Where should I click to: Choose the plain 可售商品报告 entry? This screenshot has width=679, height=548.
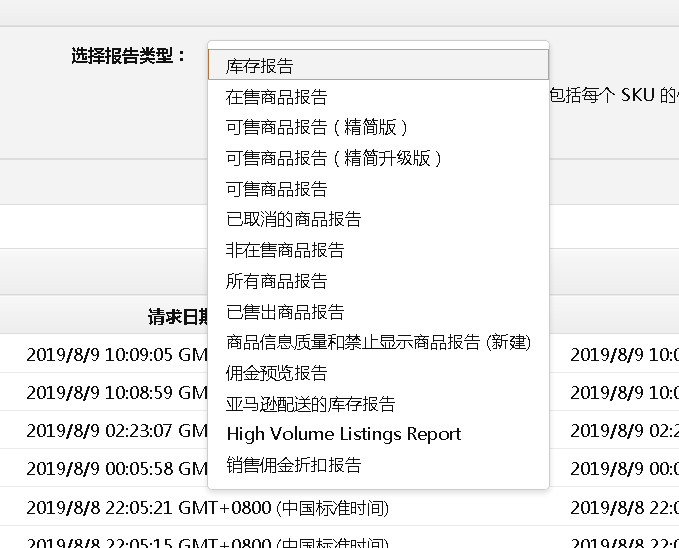[277, 189]
